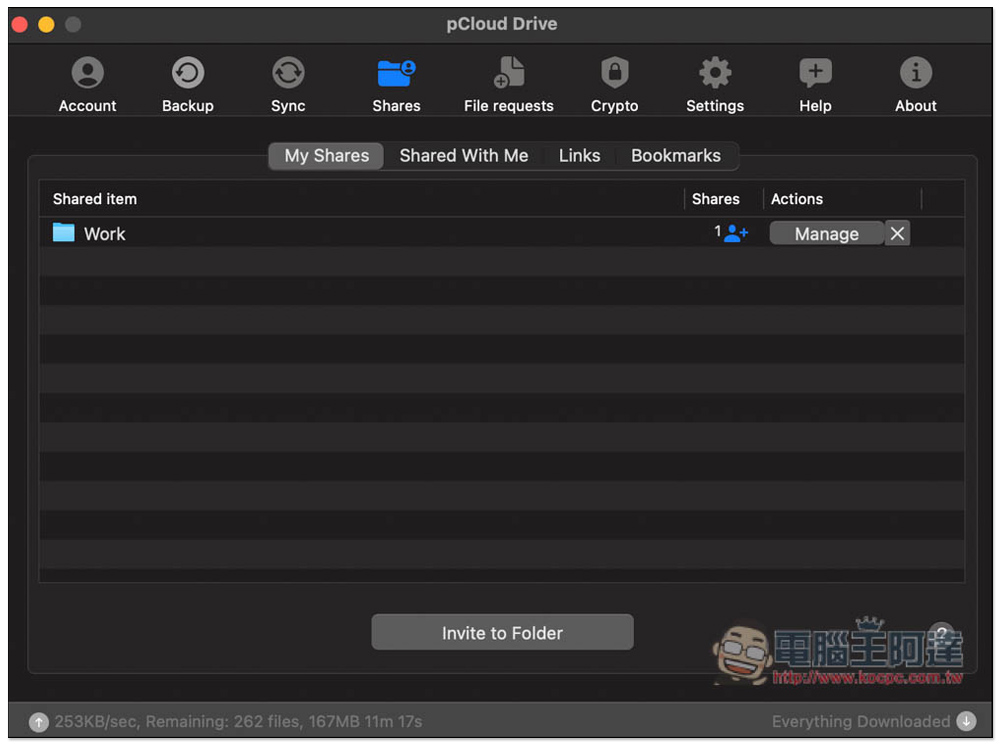Click Manage for the Work folder
The width and height of the screenshot is (1000, 746).
click(826, 234)
